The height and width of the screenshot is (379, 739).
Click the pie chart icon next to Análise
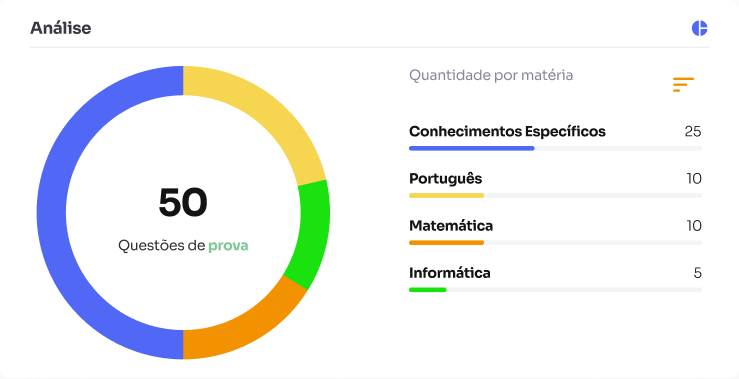click(700, 28)
